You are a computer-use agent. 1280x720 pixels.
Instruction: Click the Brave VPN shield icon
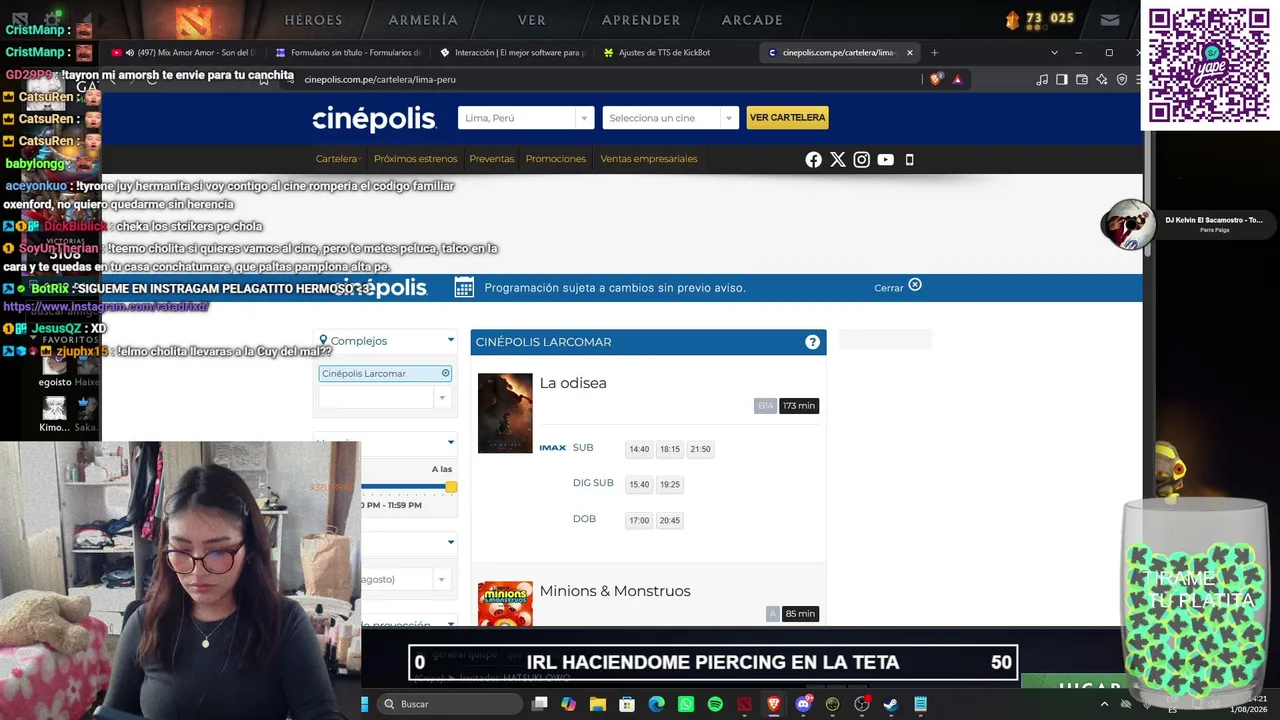point(1122,79)
